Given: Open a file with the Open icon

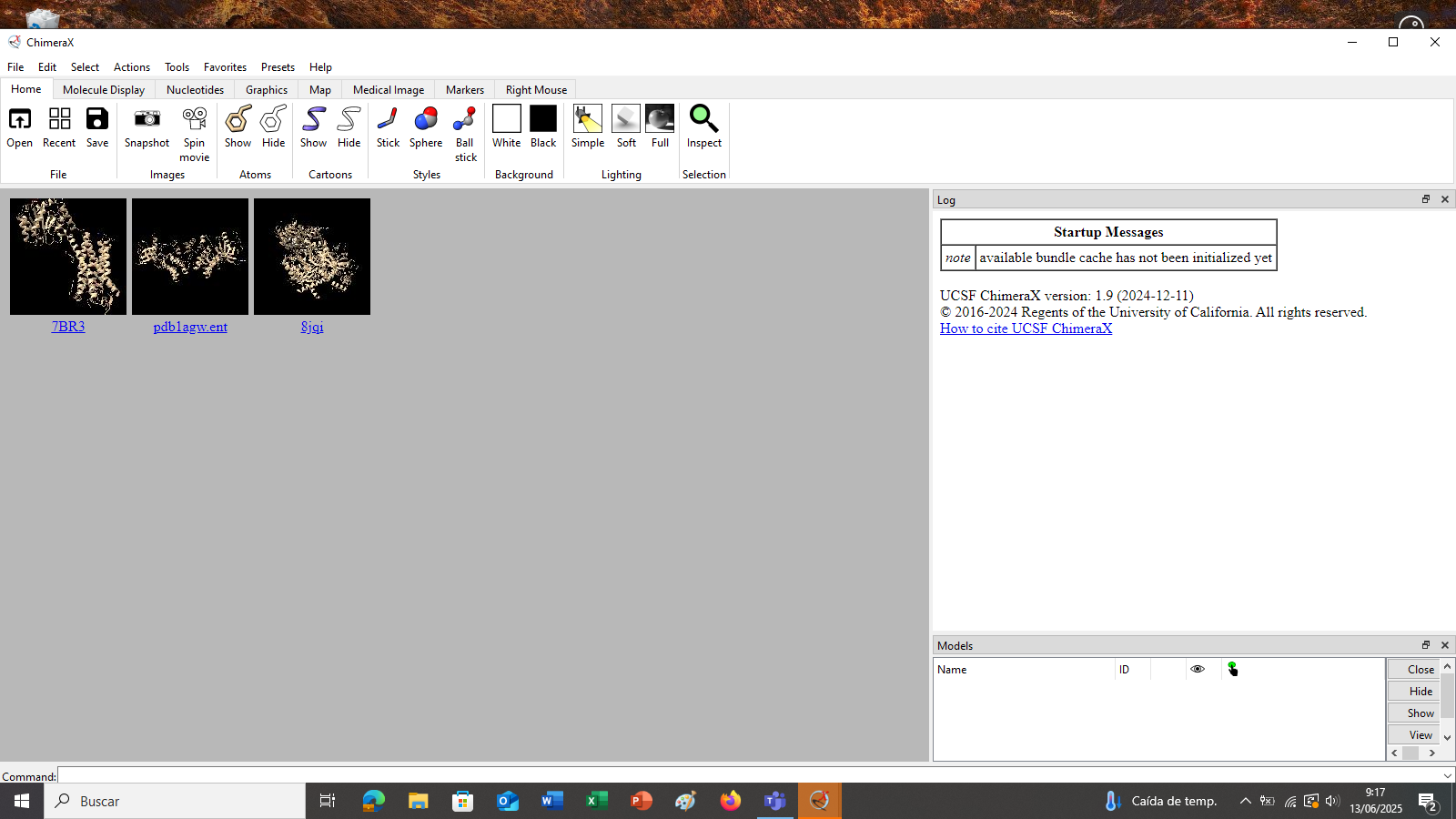Looking at the screenshot, I should point(19,127).
